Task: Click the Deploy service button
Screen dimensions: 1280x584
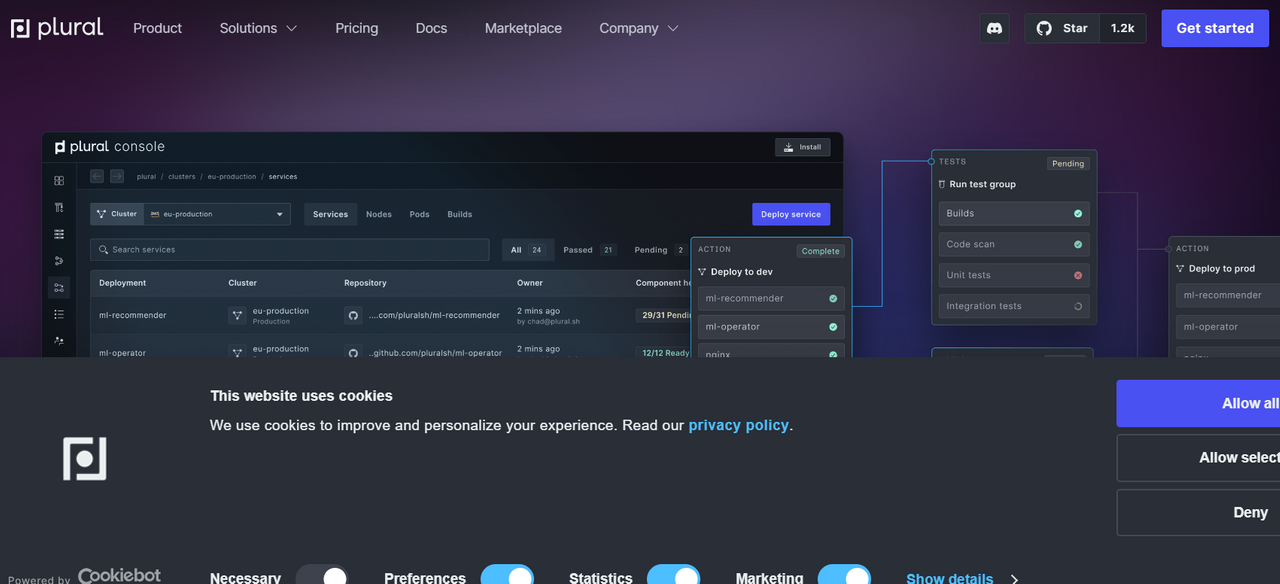Action: (x=791, y=214)
